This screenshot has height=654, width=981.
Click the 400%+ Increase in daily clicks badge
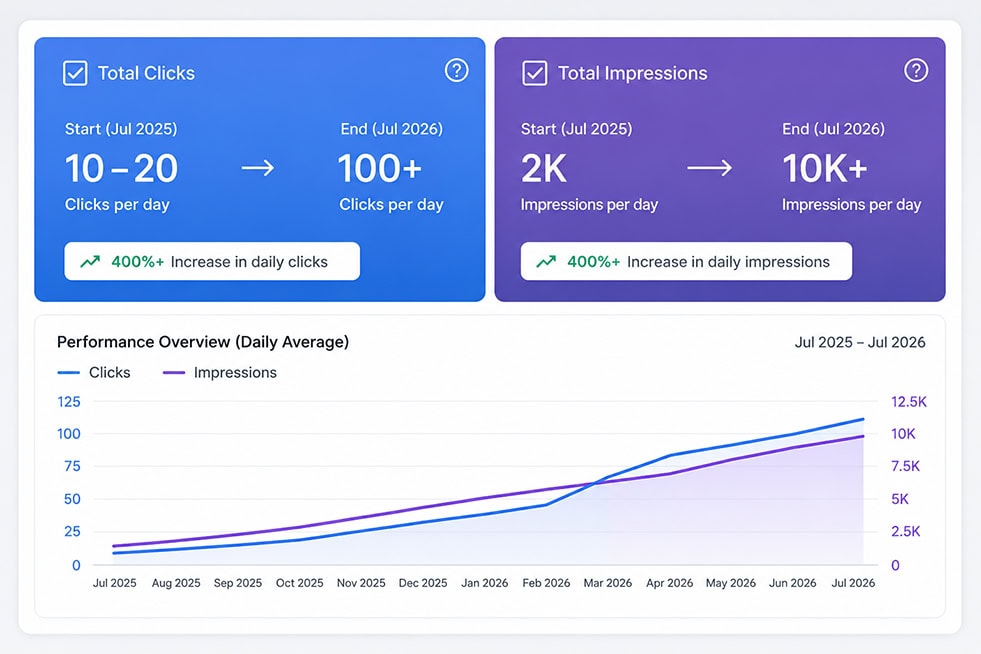tap(212, 261)
